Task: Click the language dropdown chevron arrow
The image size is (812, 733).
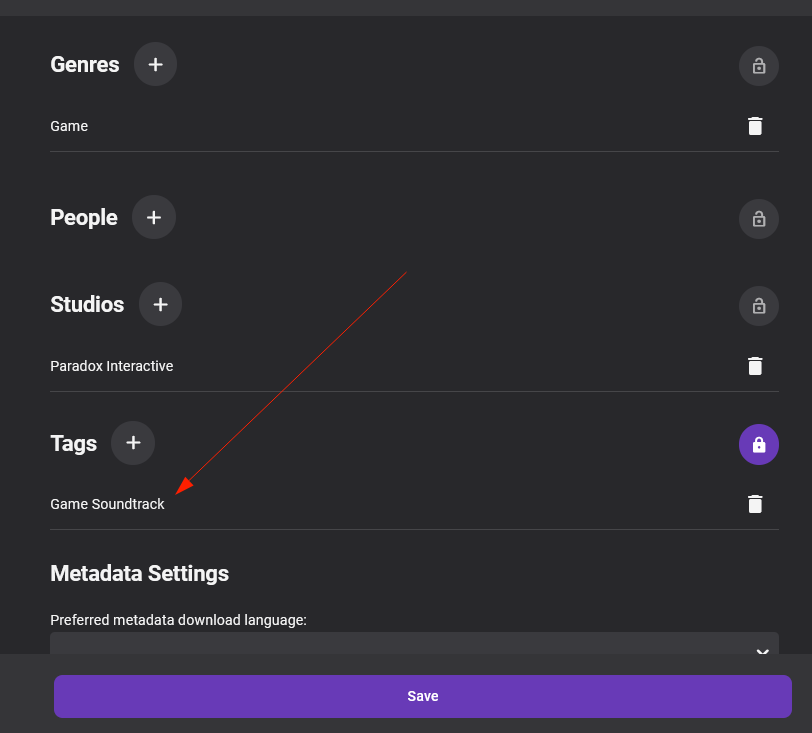Action: (x=762, y=651)
